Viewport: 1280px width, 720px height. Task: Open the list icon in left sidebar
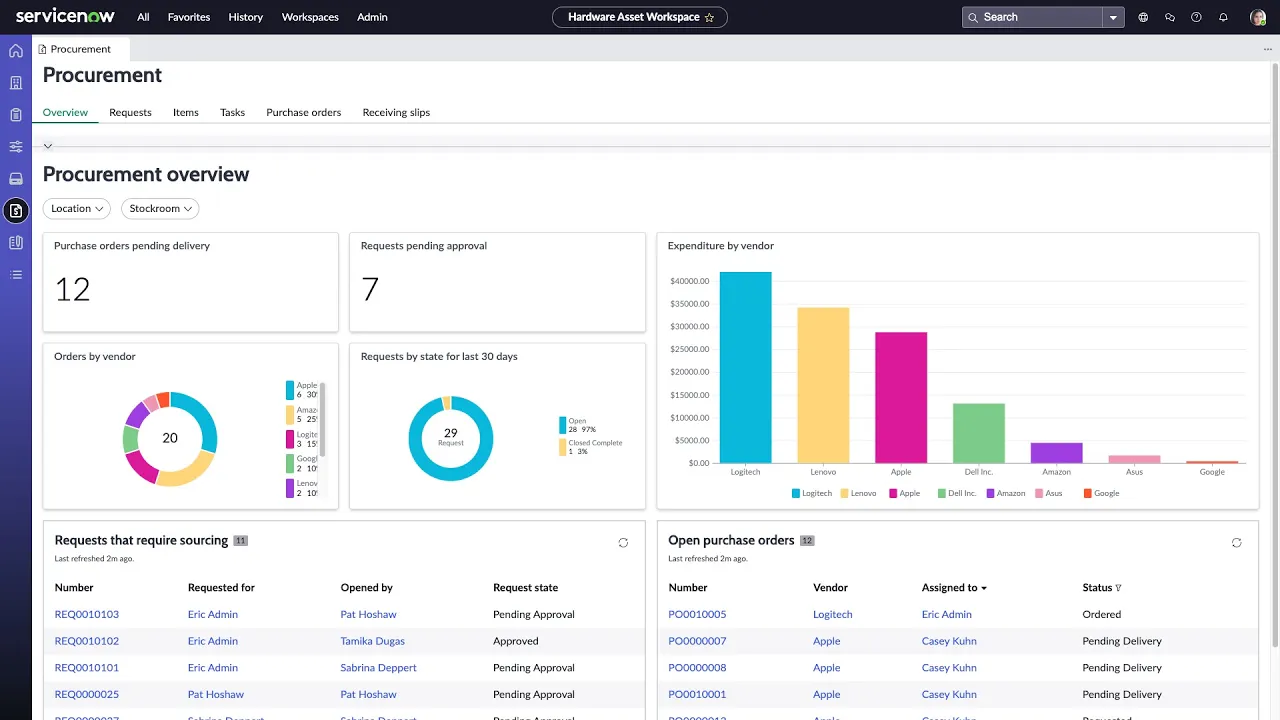[x=16, y=274]
